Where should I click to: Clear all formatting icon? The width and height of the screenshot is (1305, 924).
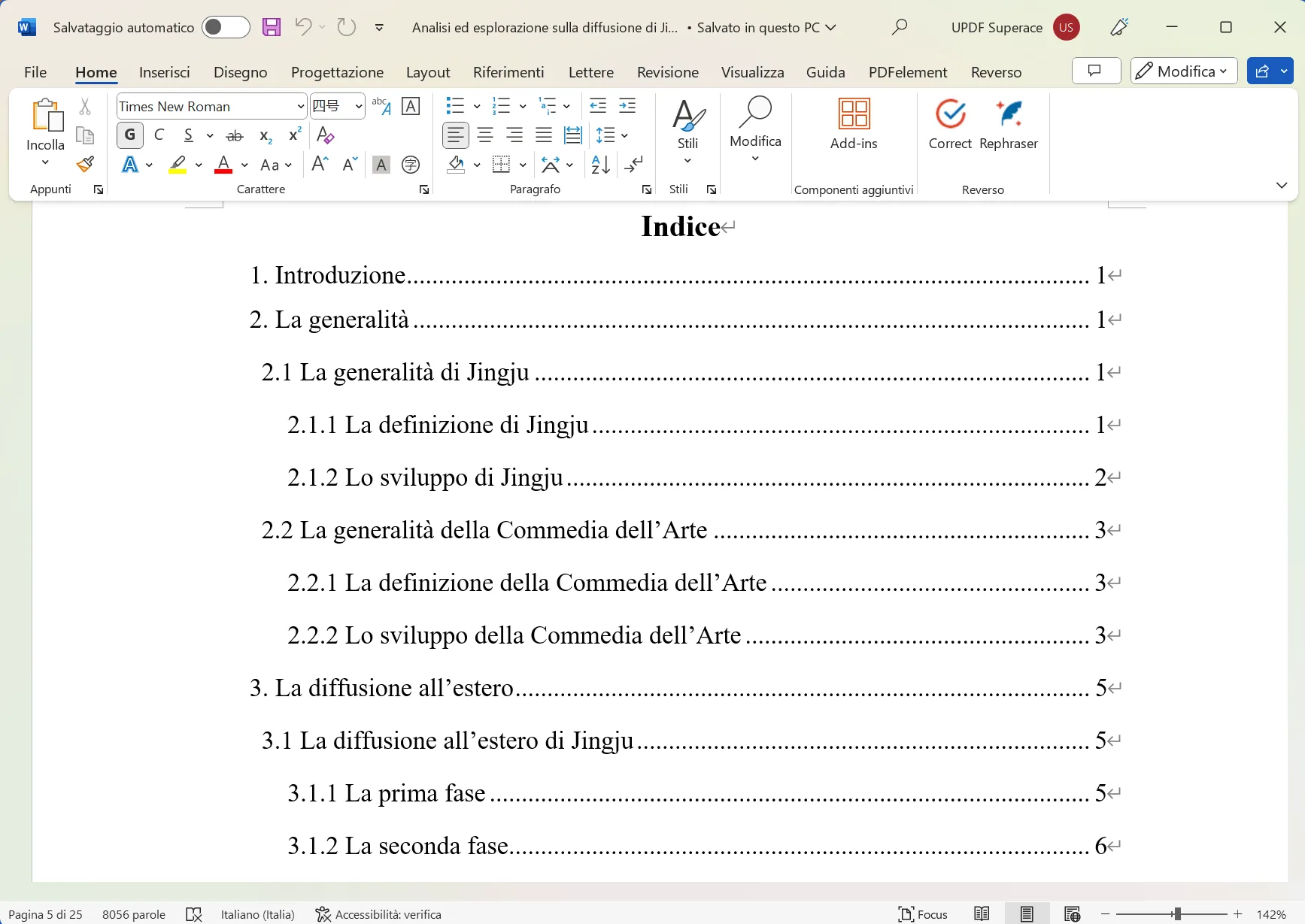(325, 135)
